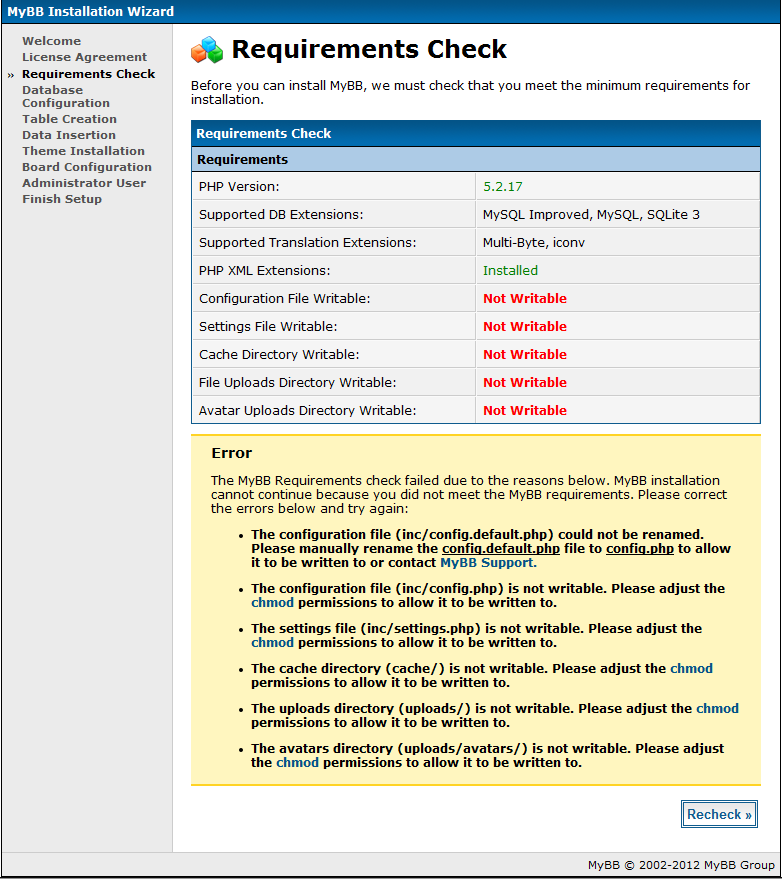Click the underlined config.php filename
This screenshot has width=782, height=879.
[640, 549]
